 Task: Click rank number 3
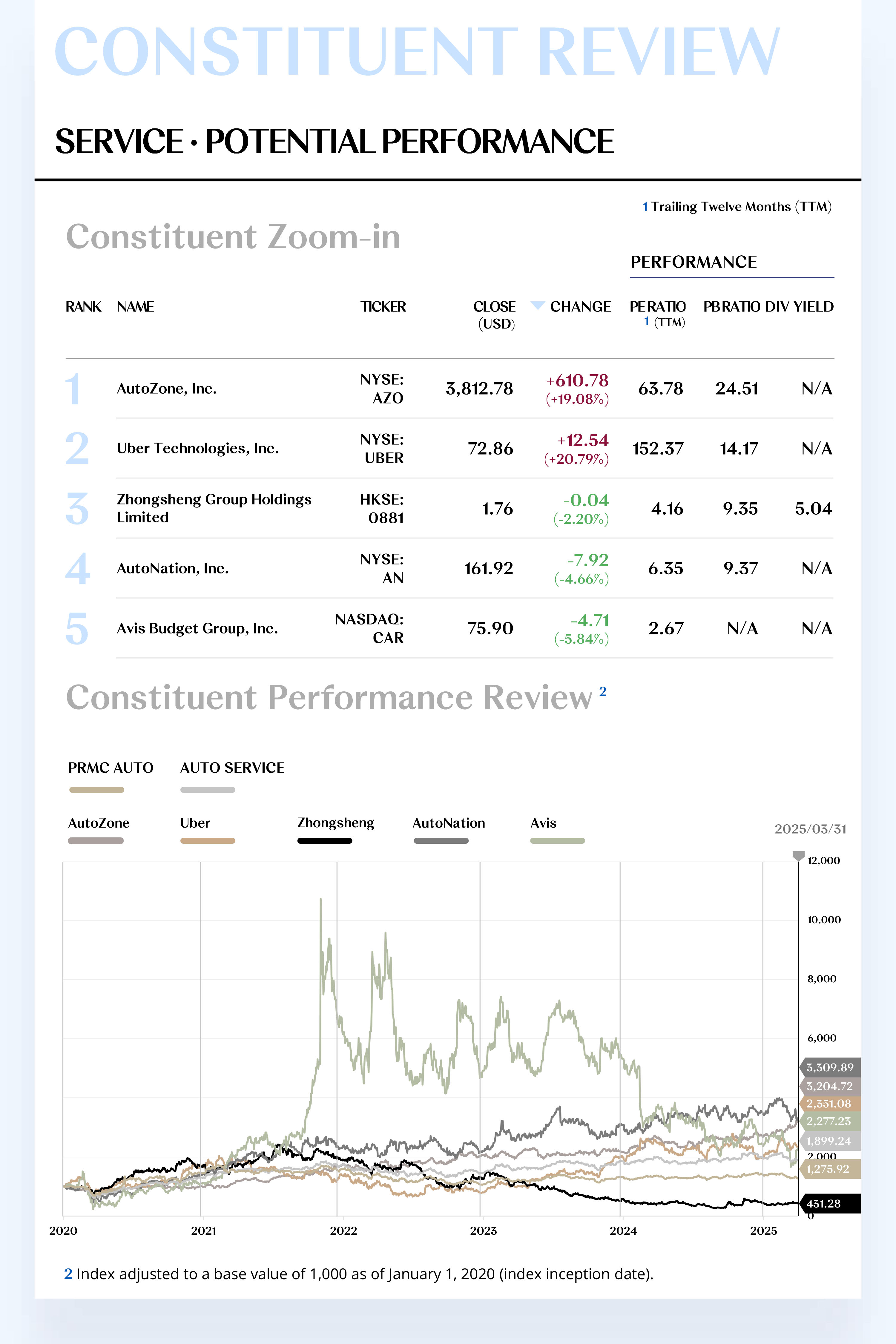(77, 509)
